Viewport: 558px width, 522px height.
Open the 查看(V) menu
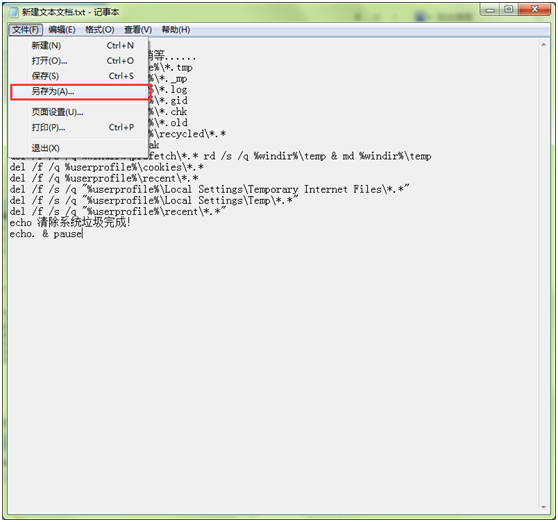[x=138, y=30]
